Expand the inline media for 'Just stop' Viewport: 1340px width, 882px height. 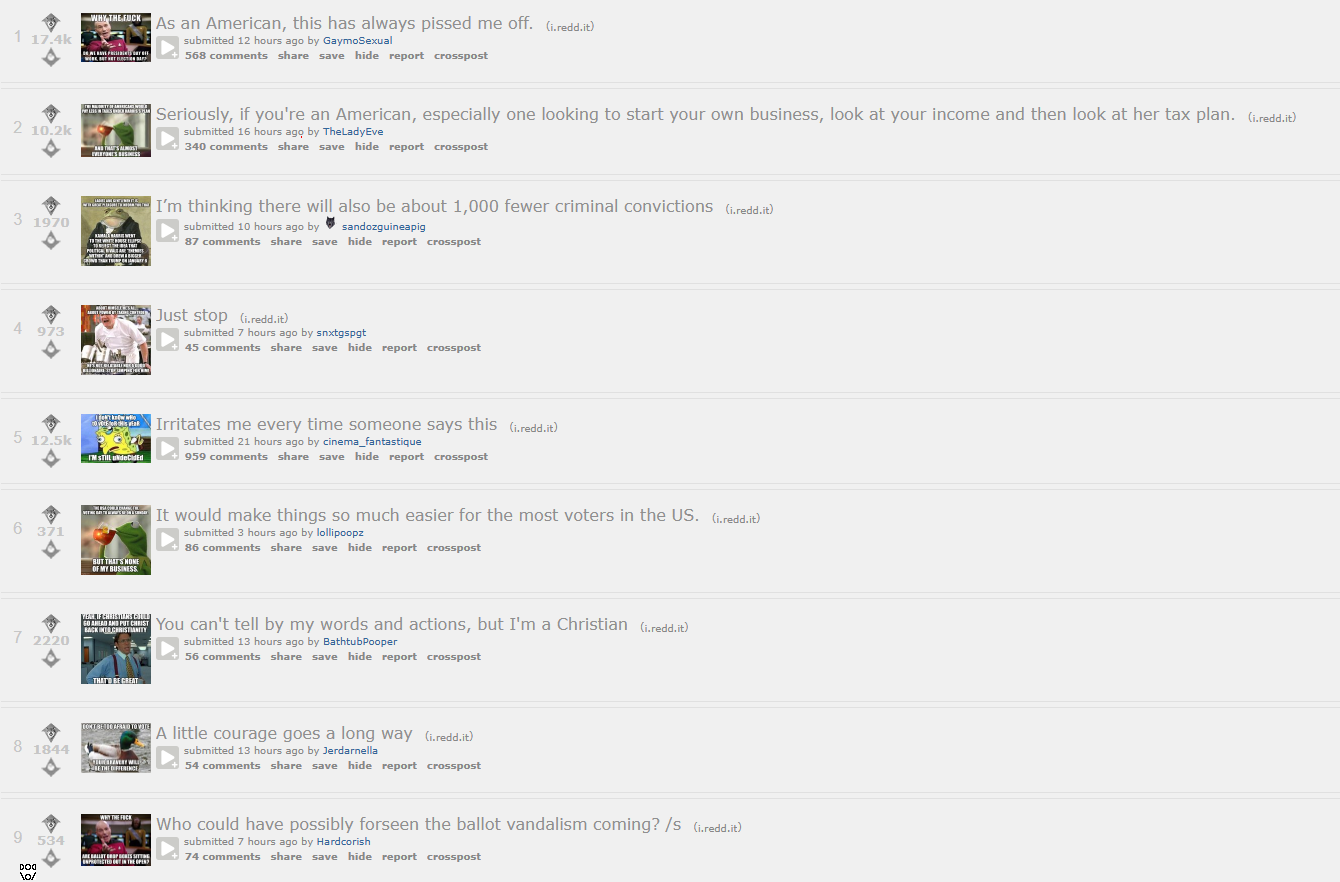pyautogui.click(x=168, y=339)
